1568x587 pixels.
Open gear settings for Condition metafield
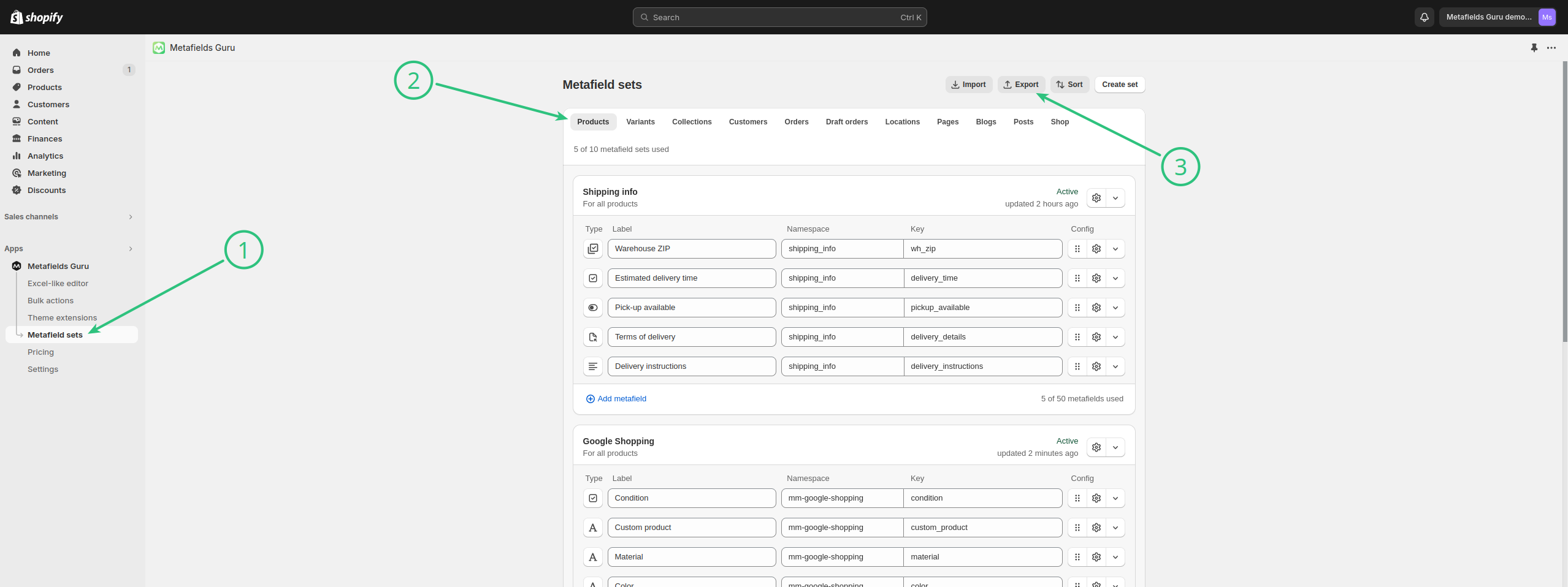tap(1096, 498)
